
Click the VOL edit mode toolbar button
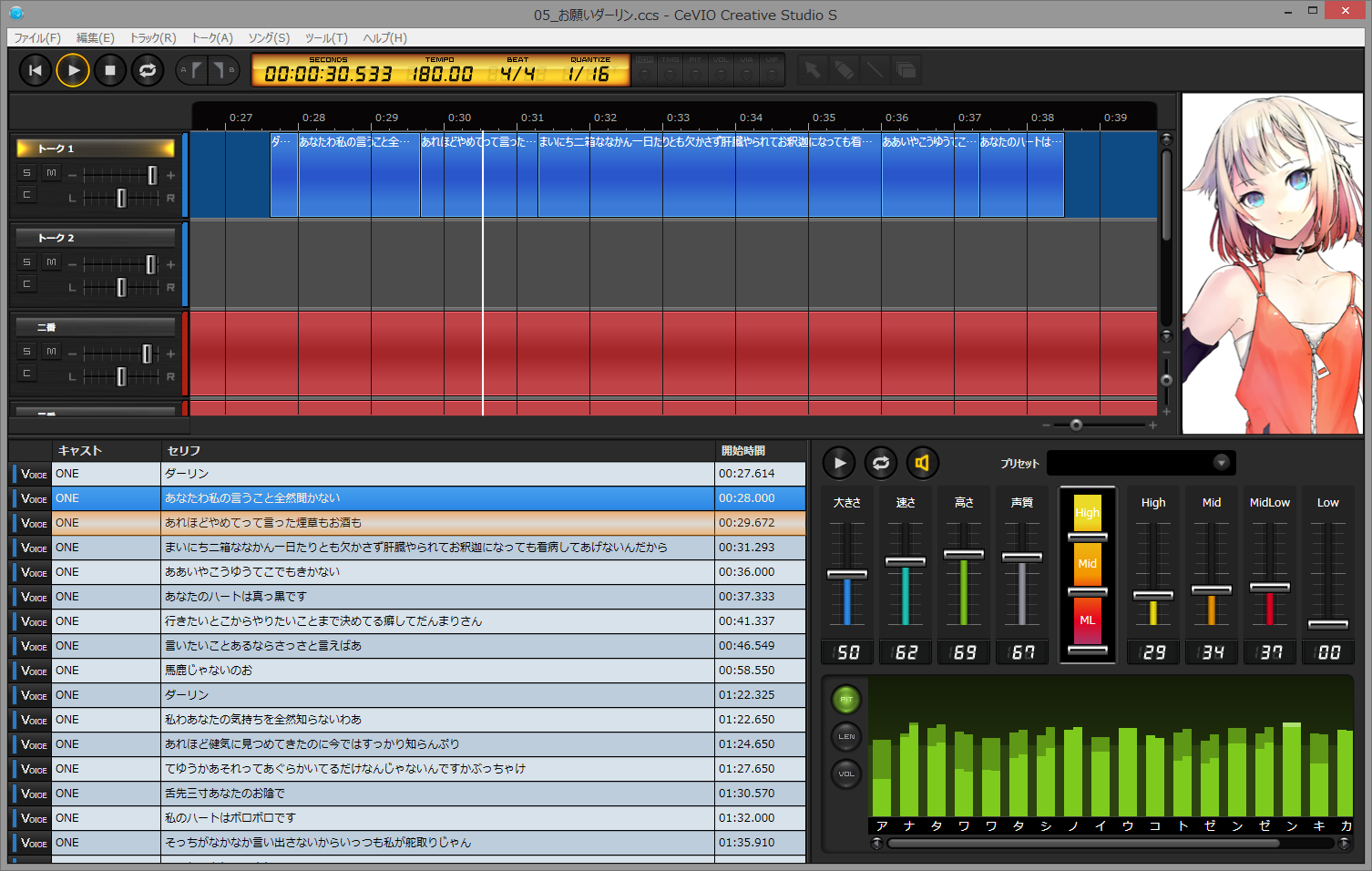pyautogui.click(x=722, y=70)
